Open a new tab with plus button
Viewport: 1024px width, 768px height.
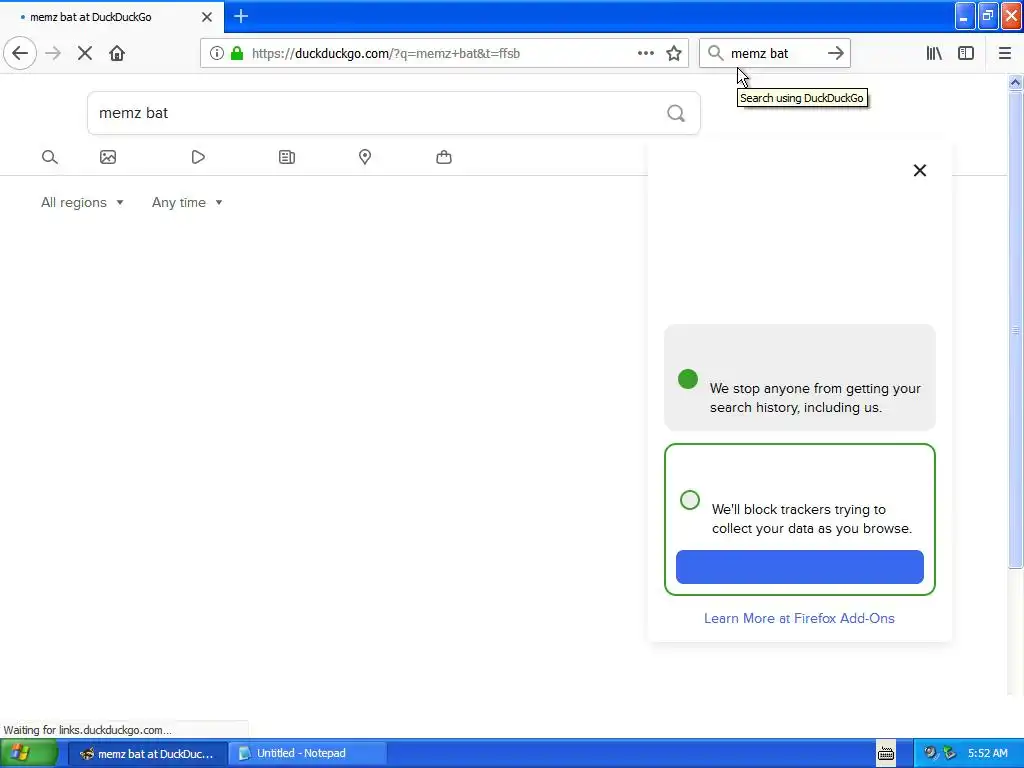[241, 16]
